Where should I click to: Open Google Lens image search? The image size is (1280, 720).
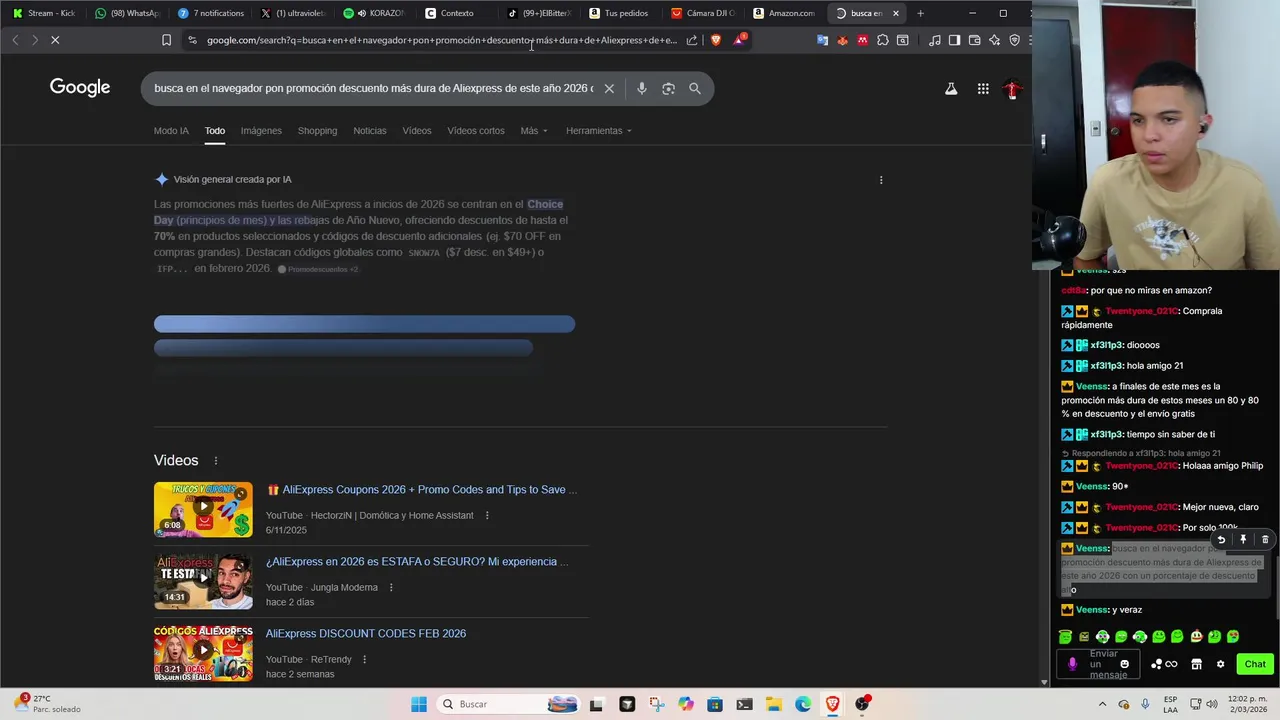(668, 88)
